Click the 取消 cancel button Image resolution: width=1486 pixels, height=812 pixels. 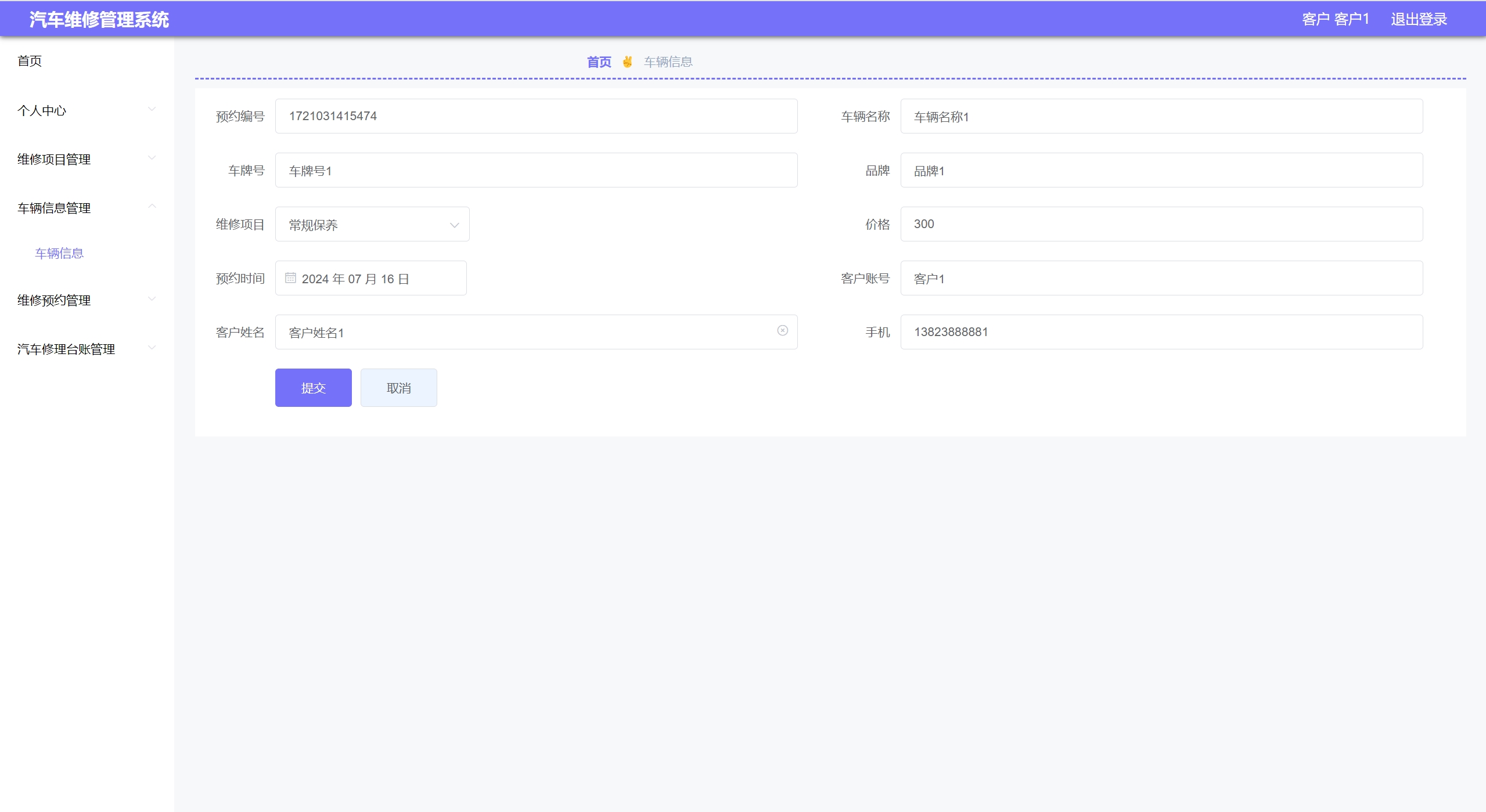[x=398, y=388]
